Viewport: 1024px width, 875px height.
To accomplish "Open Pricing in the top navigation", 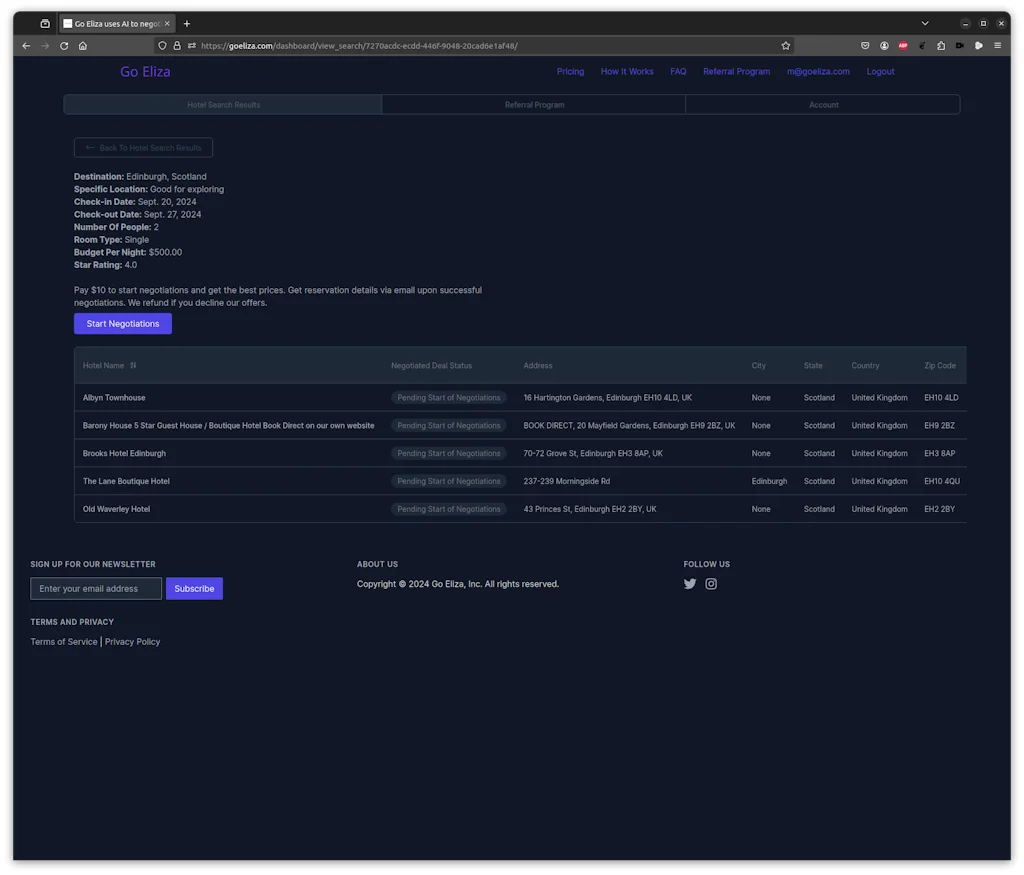I will click(x=570, y=72).
